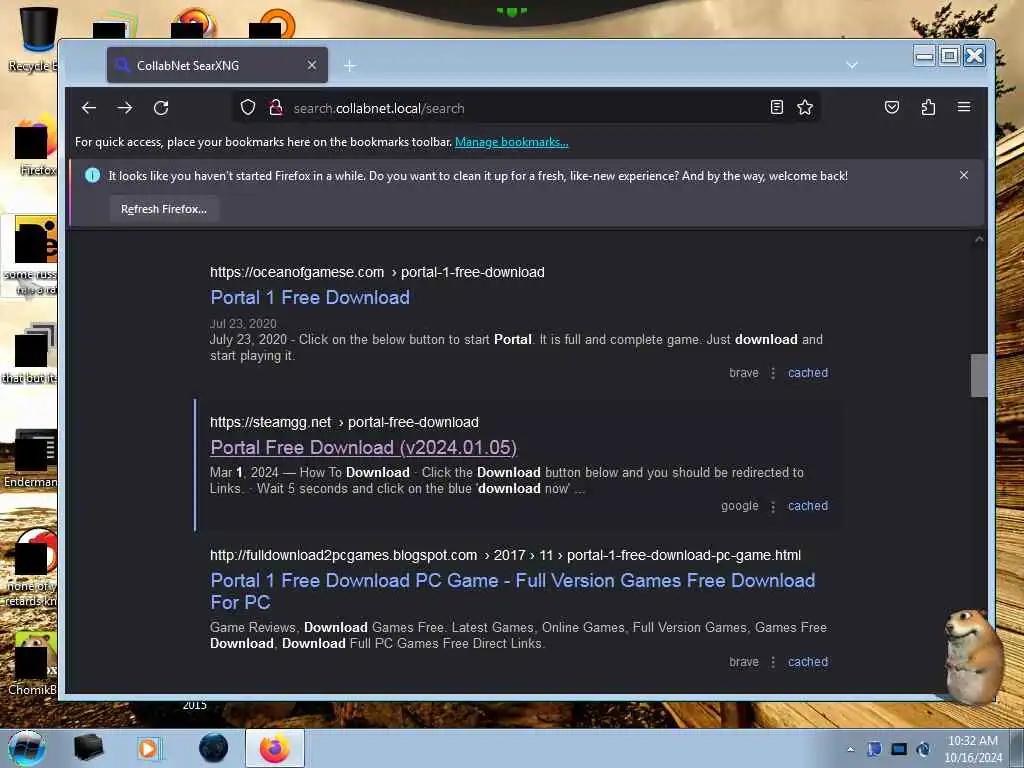
Task: Click the scrollbar up arrow
Action: tap(978, 240)
